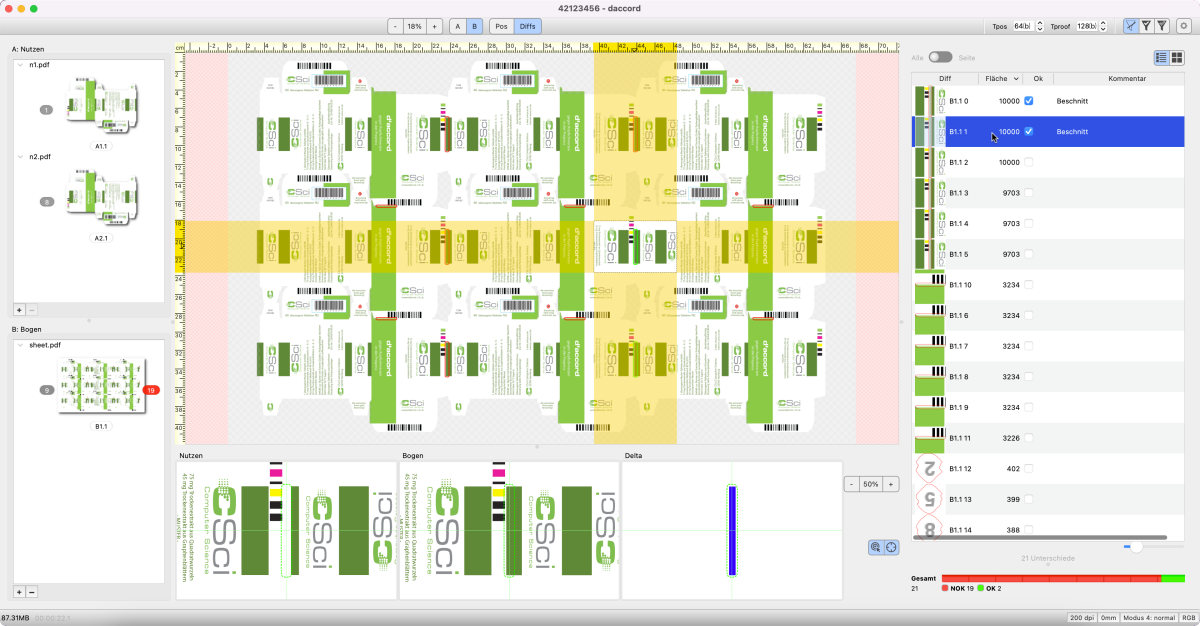Check Ok for row B1.1 10
This screenshot has width=1200, height=626.
[x=1028, y=285]
